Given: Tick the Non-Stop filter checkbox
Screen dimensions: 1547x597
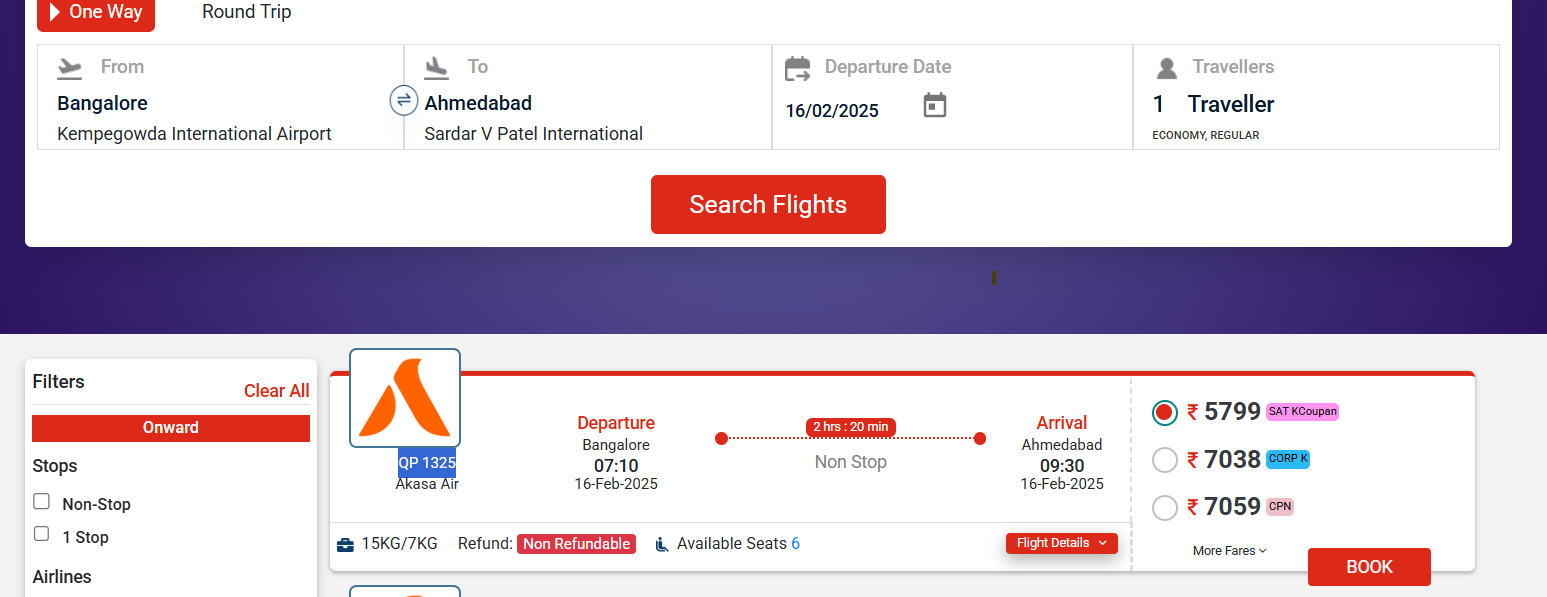Looking at the screenshot, I should click(x=42, y=501).
